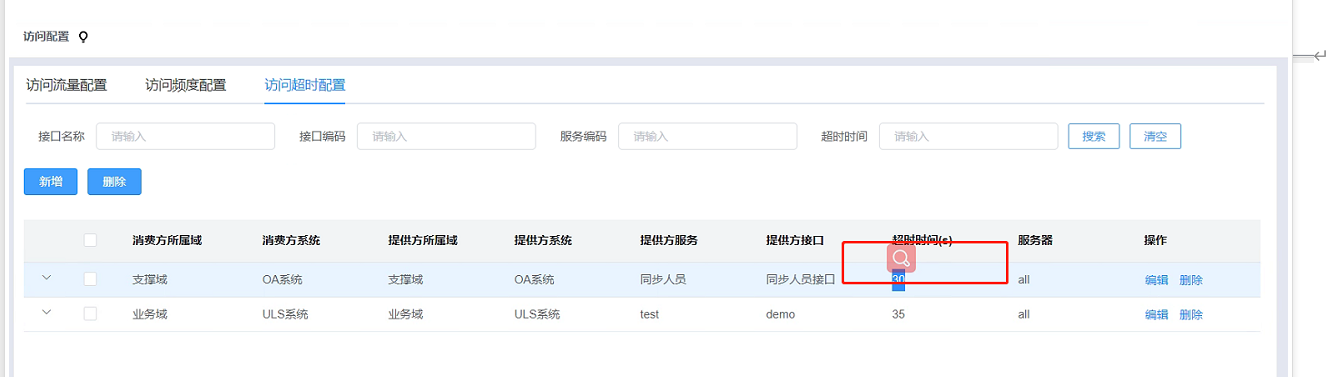Screen dimensions: 1332x377
Task: Focus the 服务编码 input field
Action: 707,136
